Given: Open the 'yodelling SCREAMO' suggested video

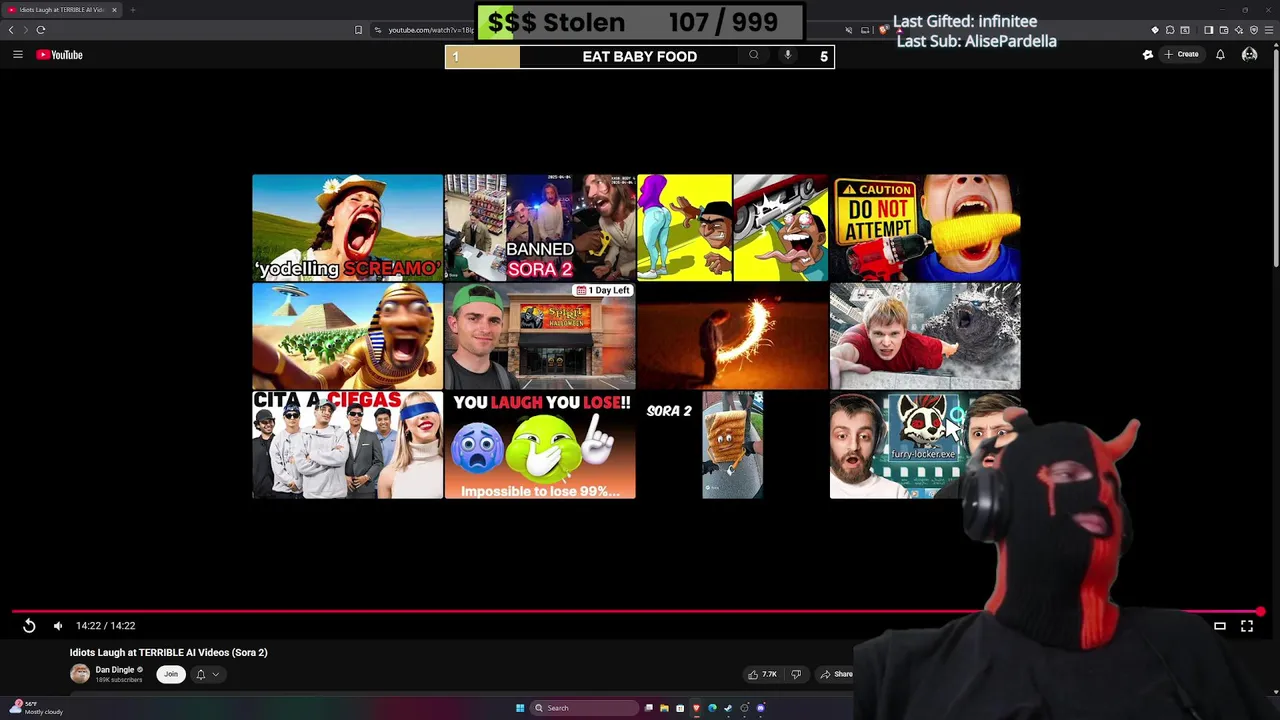Looking at the screenshot, I should click(347, 227).
